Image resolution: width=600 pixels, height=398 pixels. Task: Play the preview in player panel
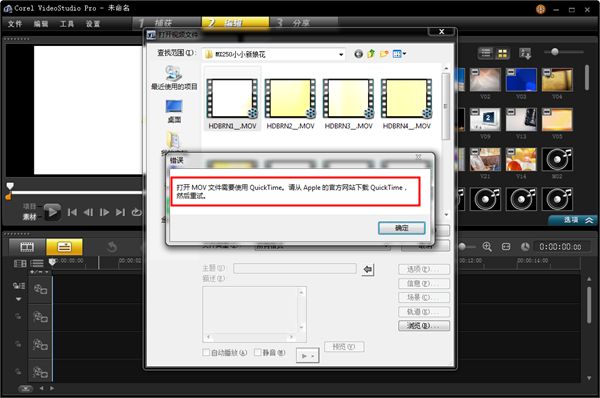52,212
